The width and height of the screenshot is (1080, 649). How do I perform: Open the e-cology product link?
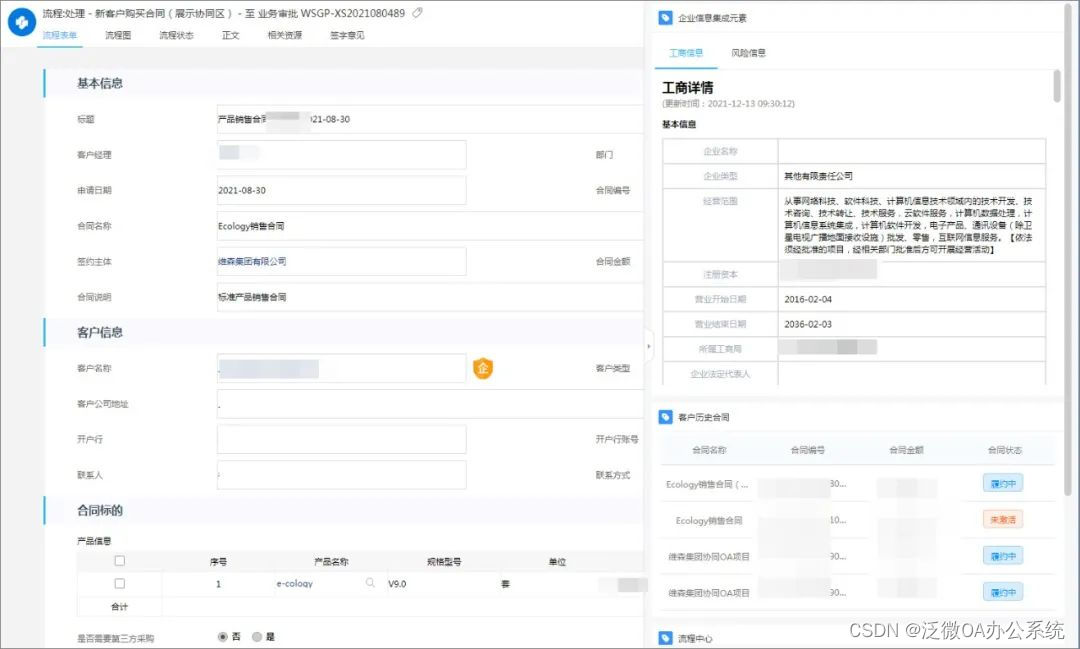[295, 584]
